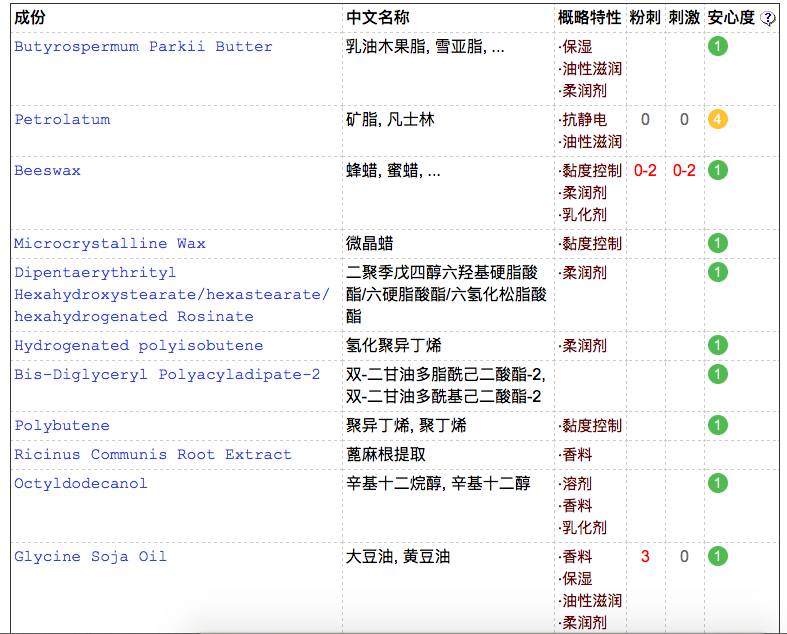Click 柔润剂 property in Glycine Soja Oil row
Image resolution: width=787 pixels, height=634 pixels.
(x=583, y=623)
